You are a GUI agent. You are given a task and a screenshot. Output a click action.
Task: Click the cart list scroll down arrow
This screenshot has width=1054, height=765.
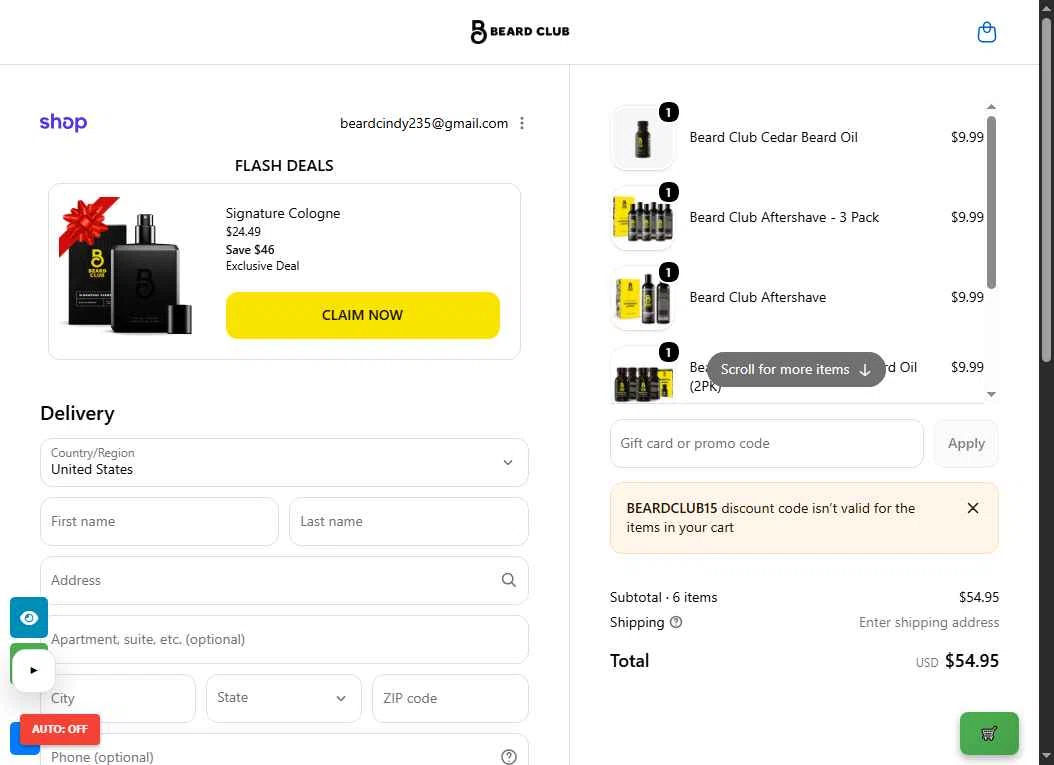(991, 395)
